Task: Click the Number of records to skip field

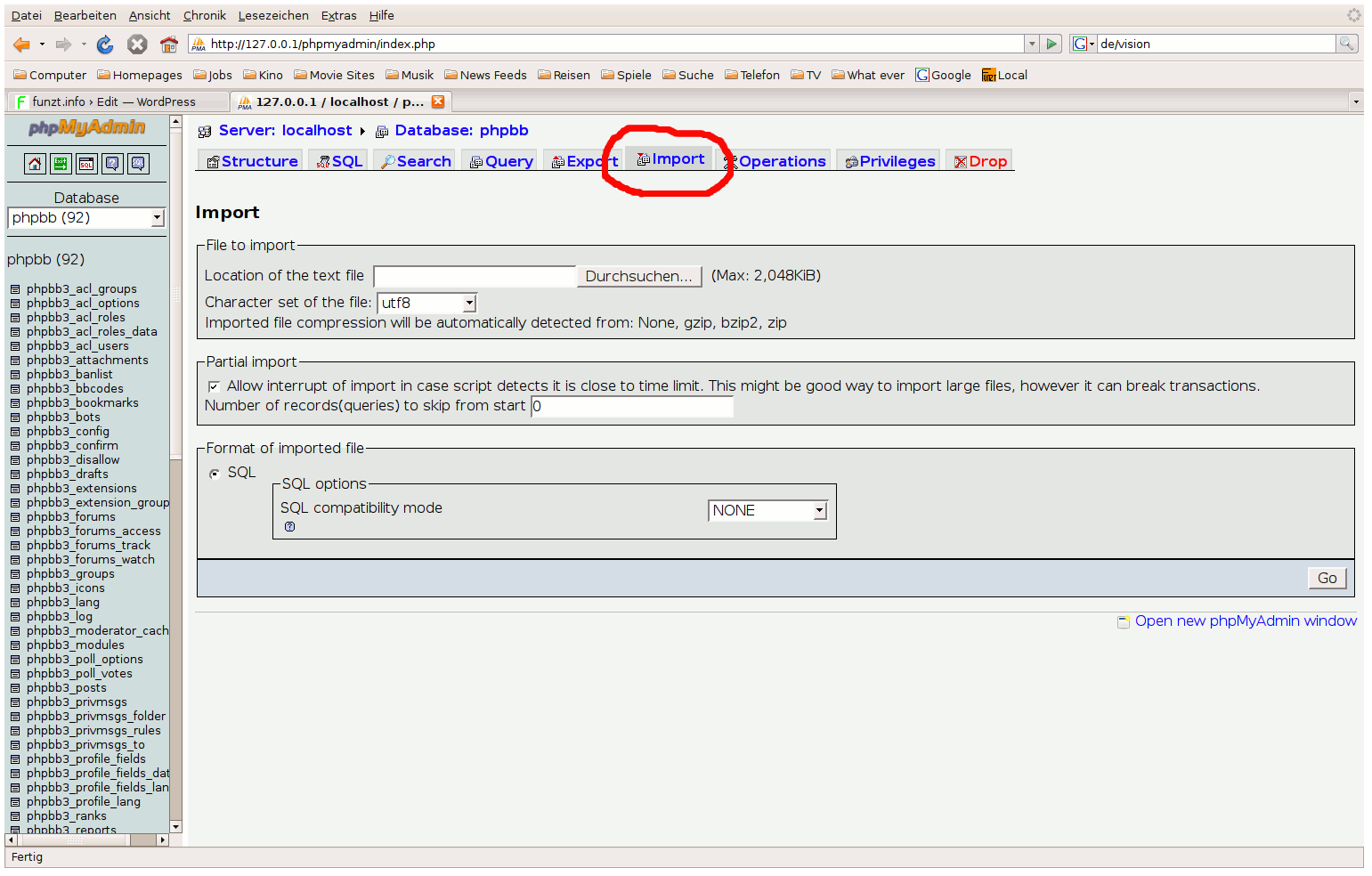Action: (632, 407)
